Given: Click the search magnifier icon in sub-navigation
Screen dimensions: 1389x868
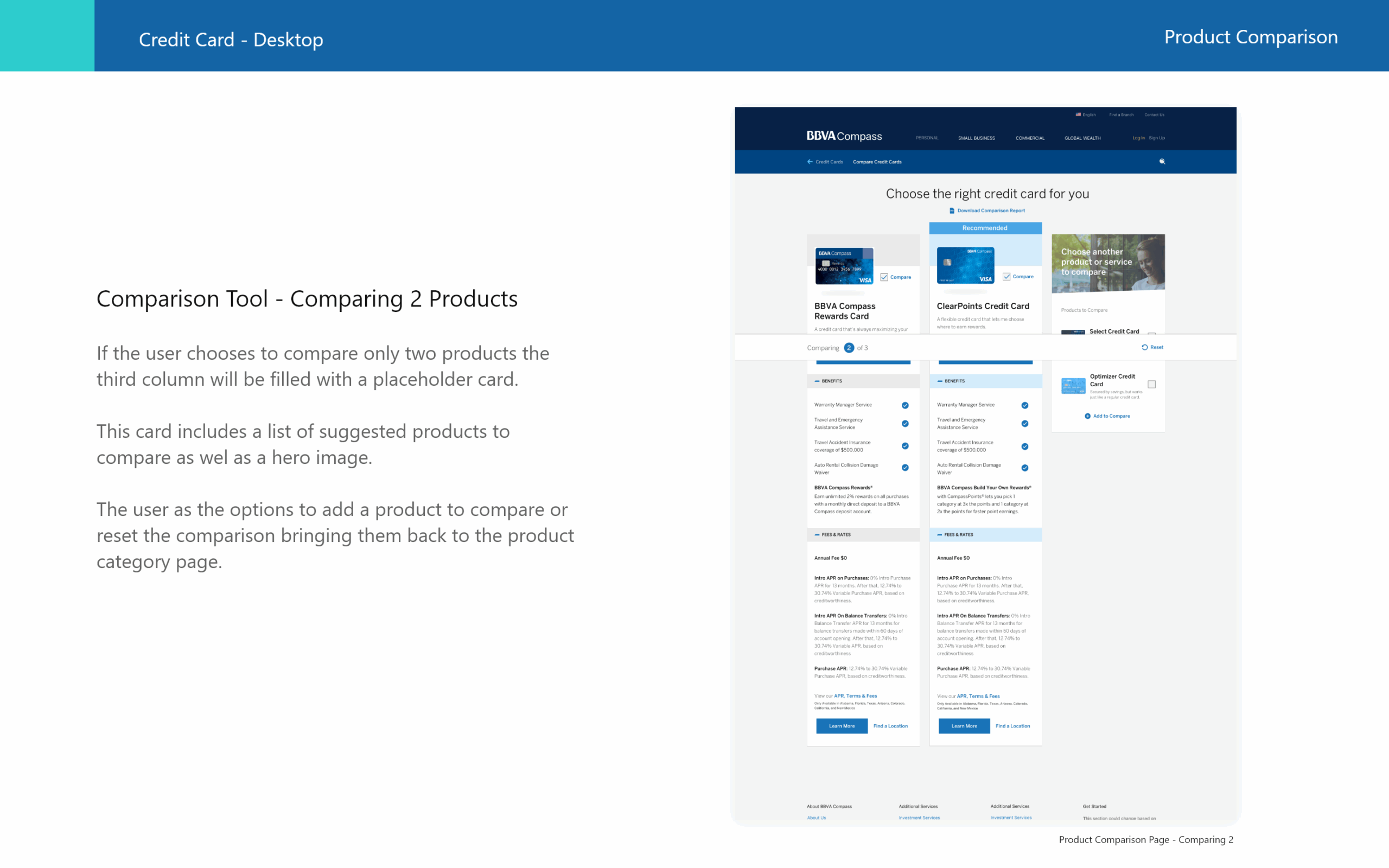Looking at the screenshot, I should 1162,161.
